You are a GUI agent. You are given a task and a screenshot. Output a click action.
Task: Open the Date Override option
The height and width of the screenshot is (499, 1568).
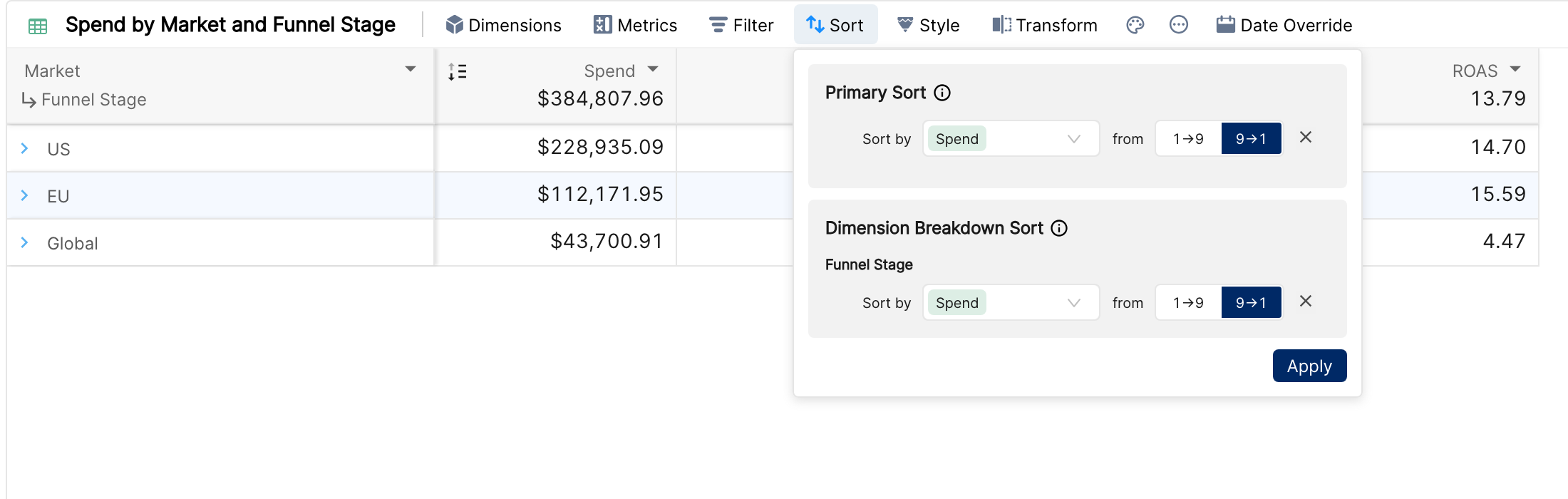click(1284, 25)
